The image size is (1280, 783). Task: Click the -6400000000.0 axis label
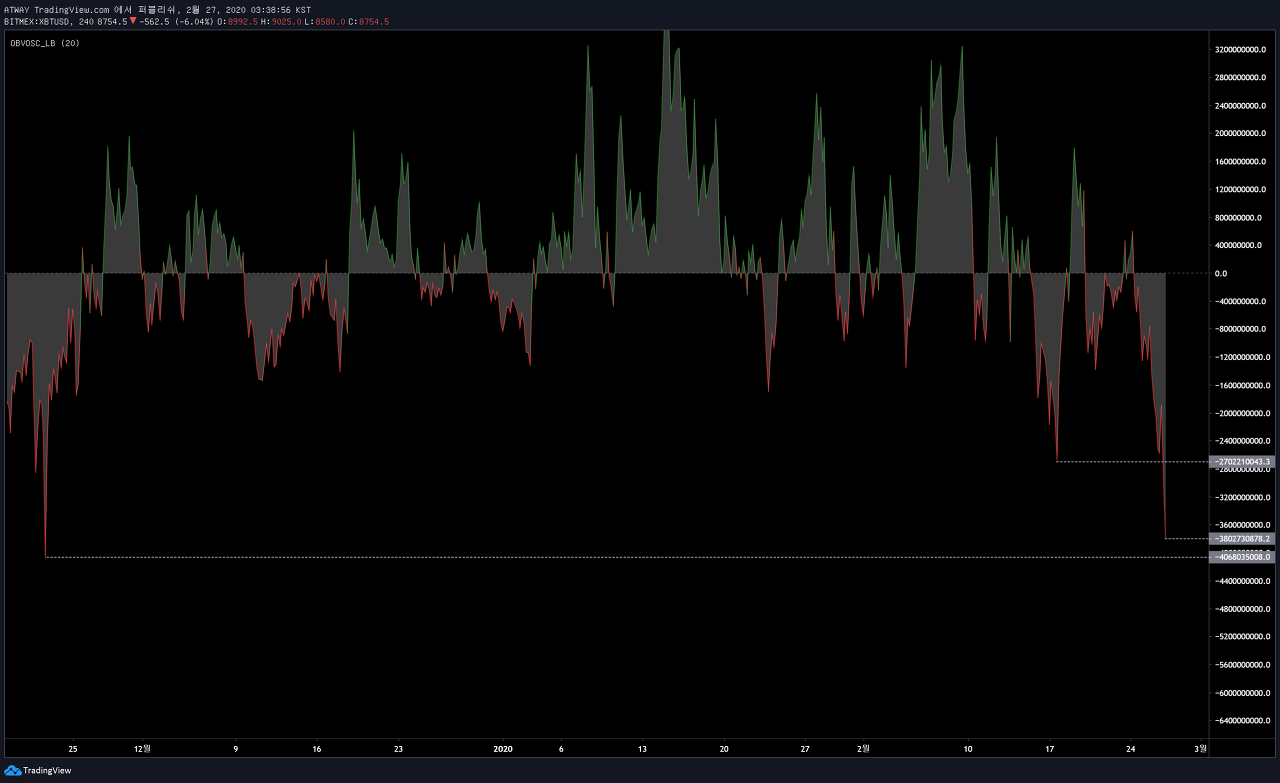[1240, 721]
